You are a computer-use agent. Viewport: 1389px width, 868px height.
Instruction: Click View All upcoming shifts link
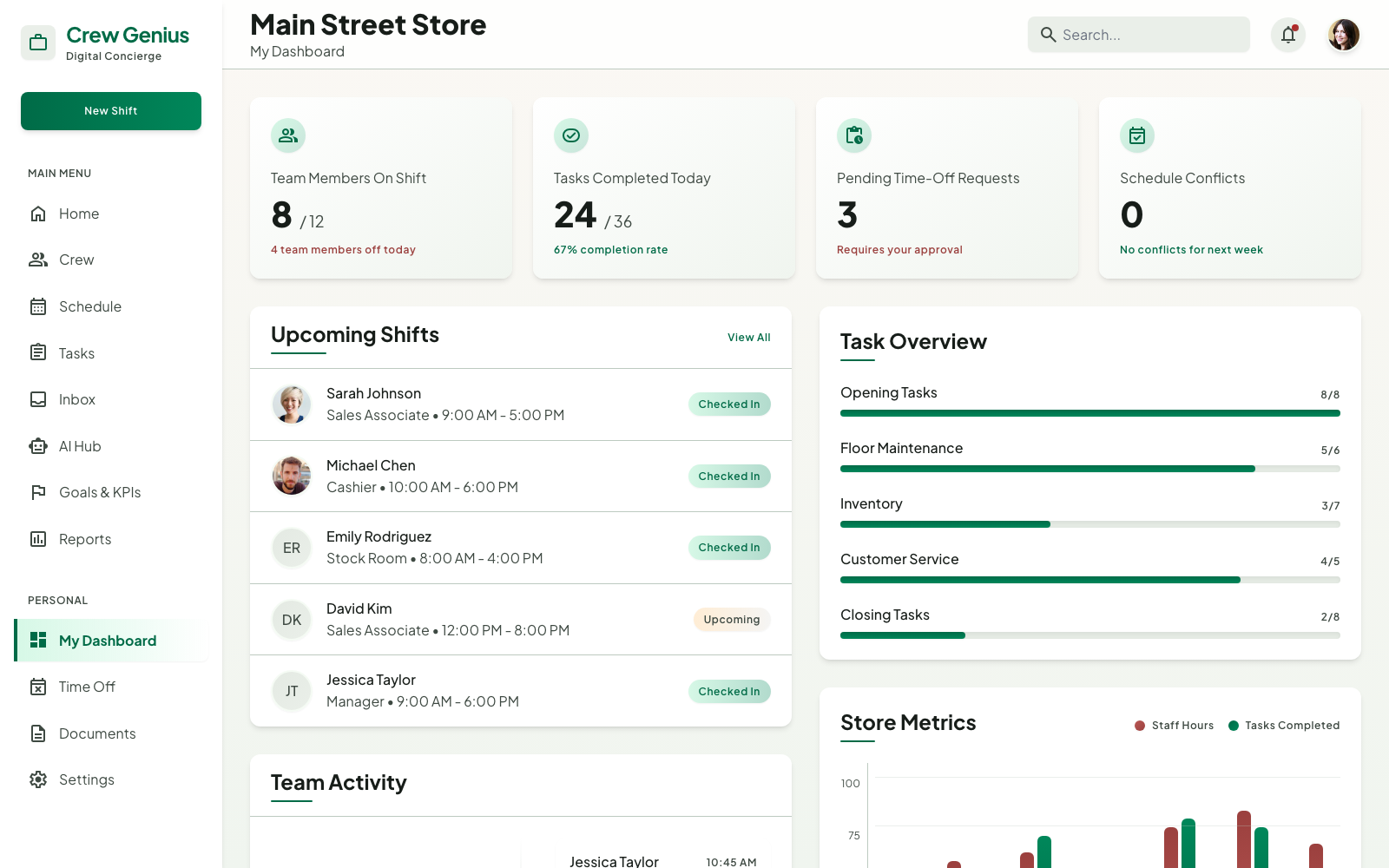tap(748, 338)
